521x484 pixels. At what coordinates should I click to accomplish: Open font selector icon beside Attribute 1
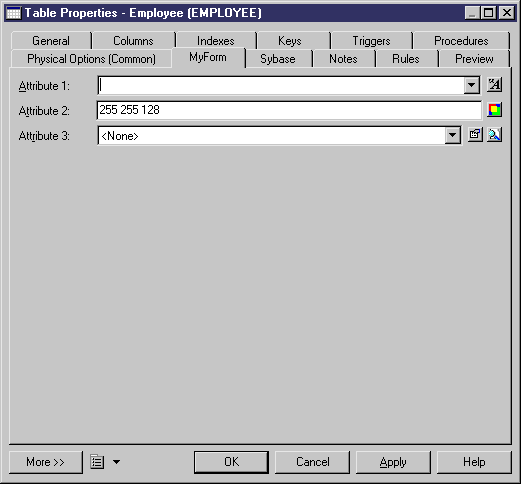click(x=494, y=85)
